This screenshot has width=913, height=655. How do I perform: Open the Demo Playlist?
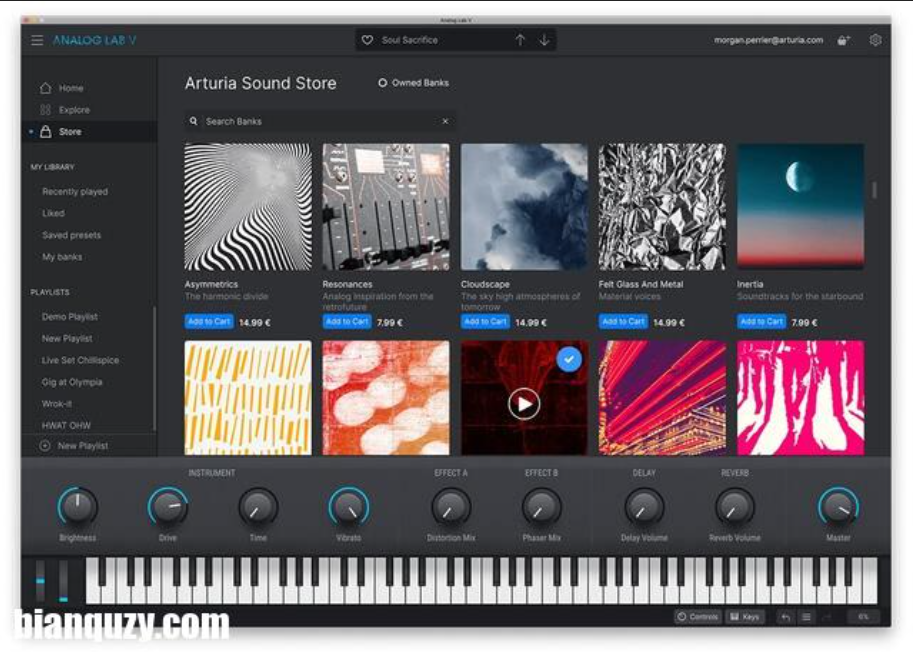coord(70,317)
